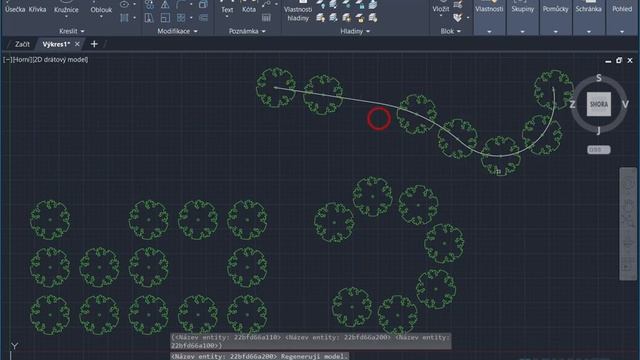The height and width of the screenshot is (360, 640).
Task: Expand the Kreslit panel
Action: pyautogui.click(x=71, y=31)
